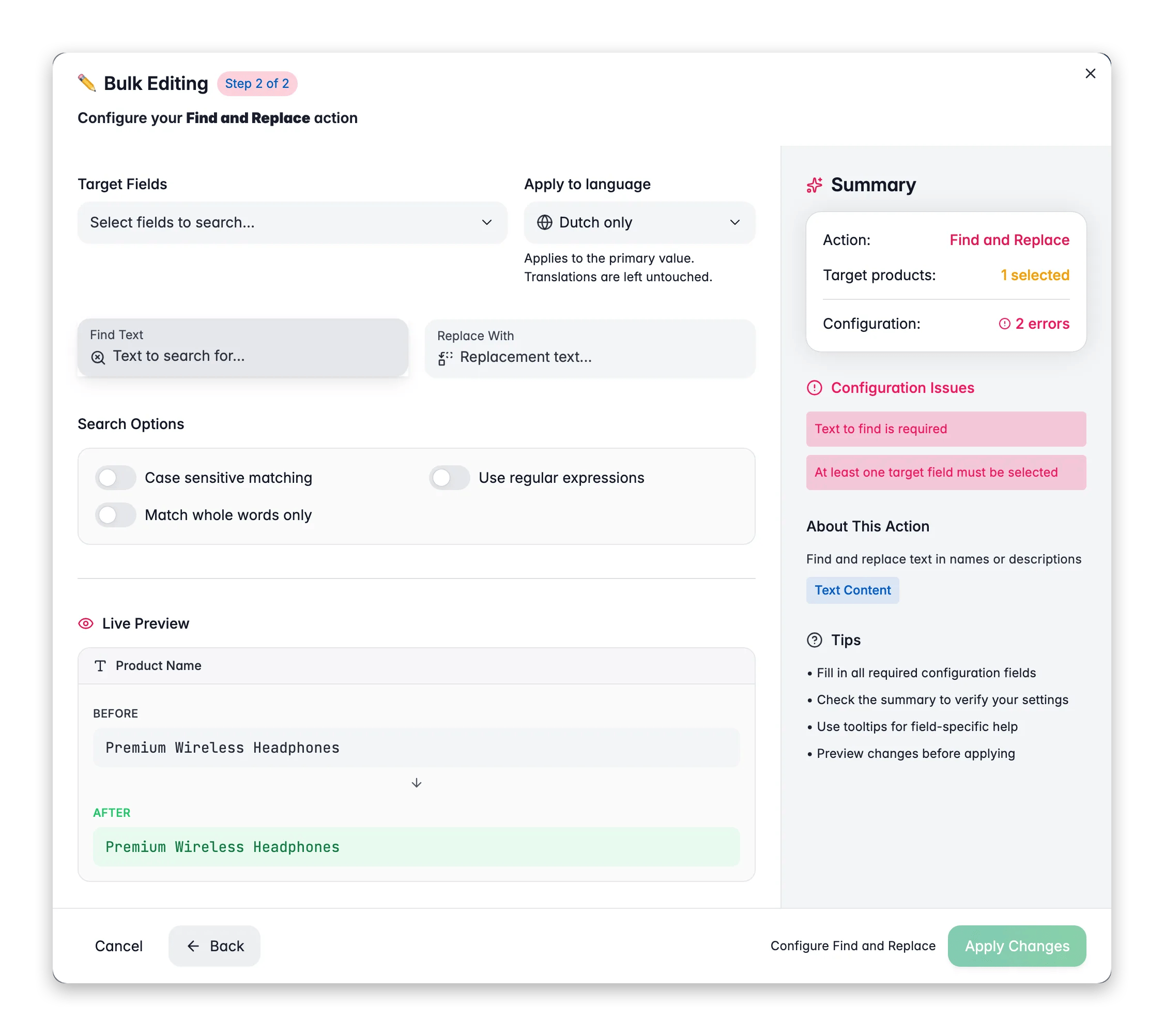1164x1036 pixels.
Task: Click the Search Options heading
Action: tap(131, 424)
